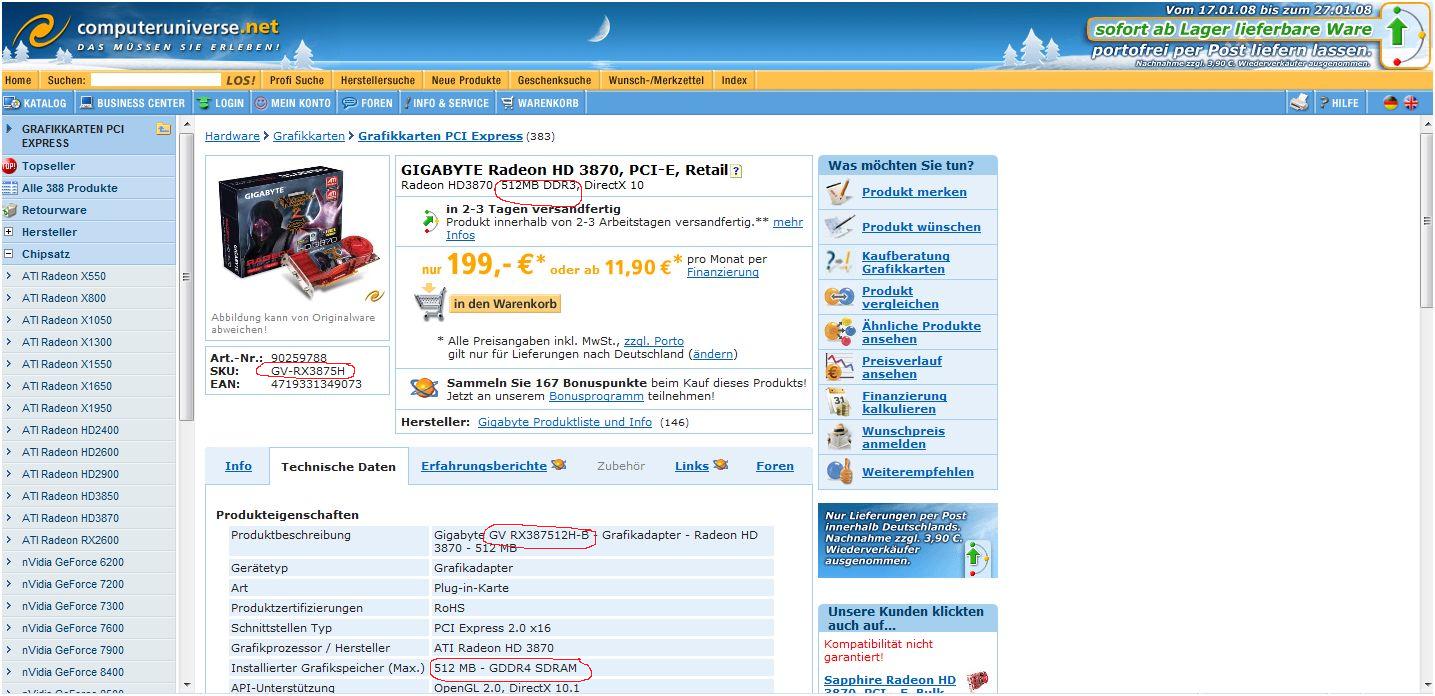Open ATI Radeon HD2900 category
1435x696 pixels.
(x=70, y=474)
